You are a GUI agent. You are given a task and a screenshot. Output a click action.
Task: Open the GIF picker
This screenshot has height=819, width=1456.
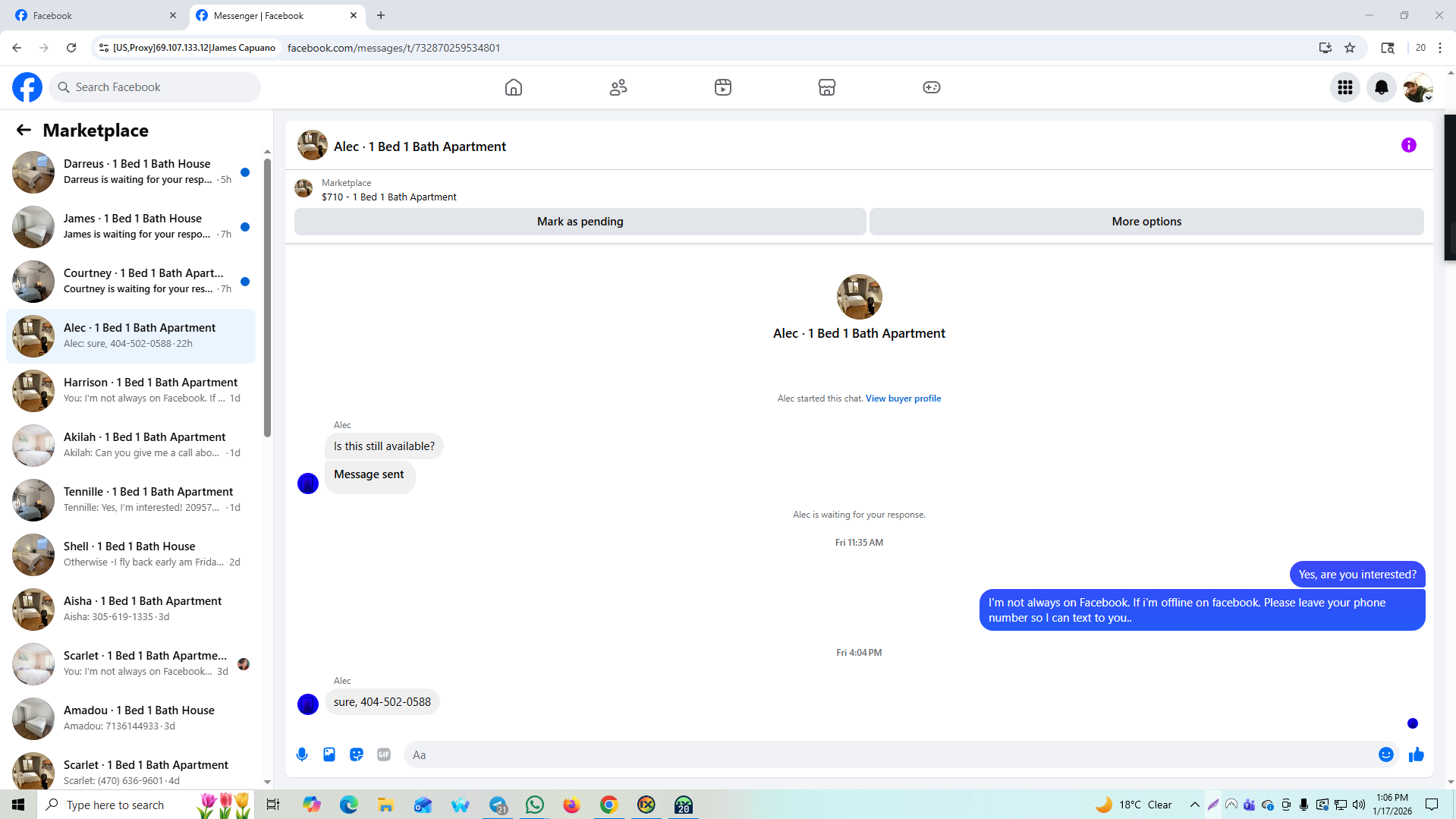click(384, 754)
